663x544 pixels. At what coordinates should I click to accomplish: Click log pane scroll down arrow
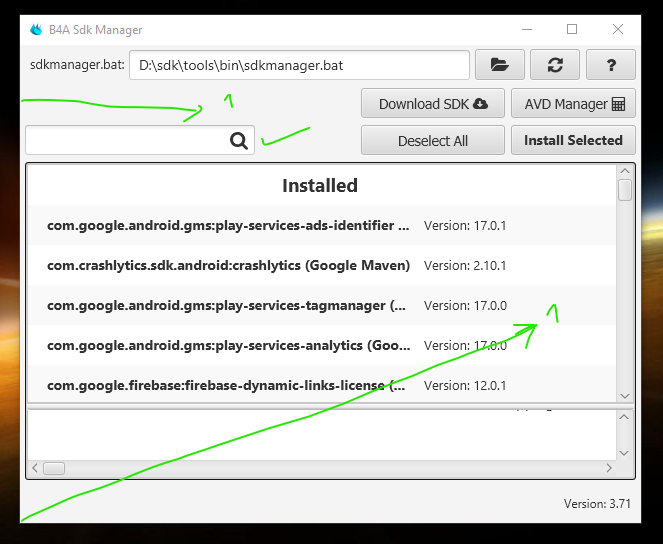coord(624,453)
